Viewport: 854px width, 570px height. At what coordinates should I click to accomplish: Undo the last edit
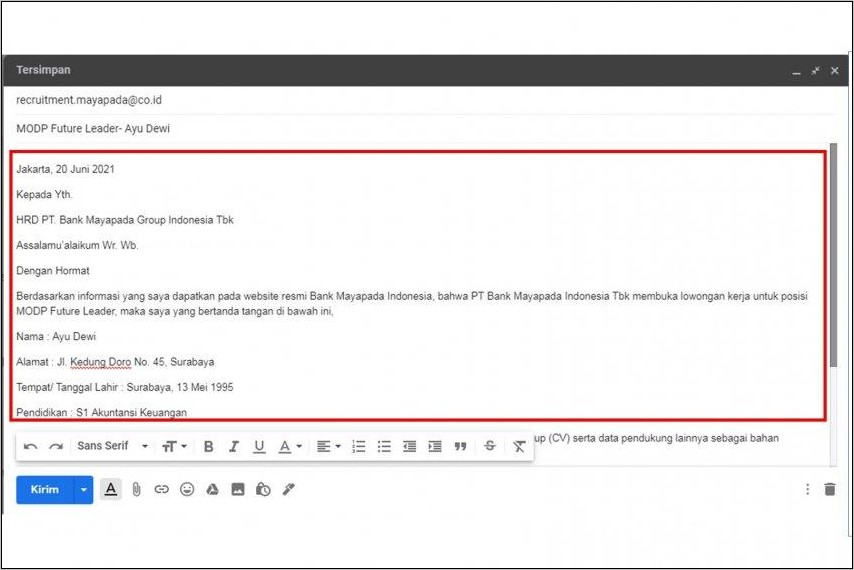[30, 446]
